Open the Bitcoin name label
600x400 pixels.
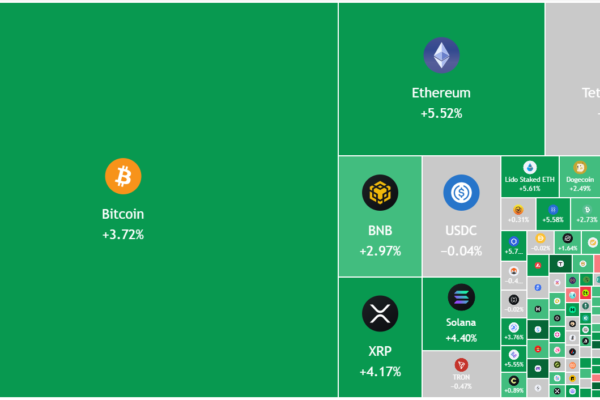123,214
